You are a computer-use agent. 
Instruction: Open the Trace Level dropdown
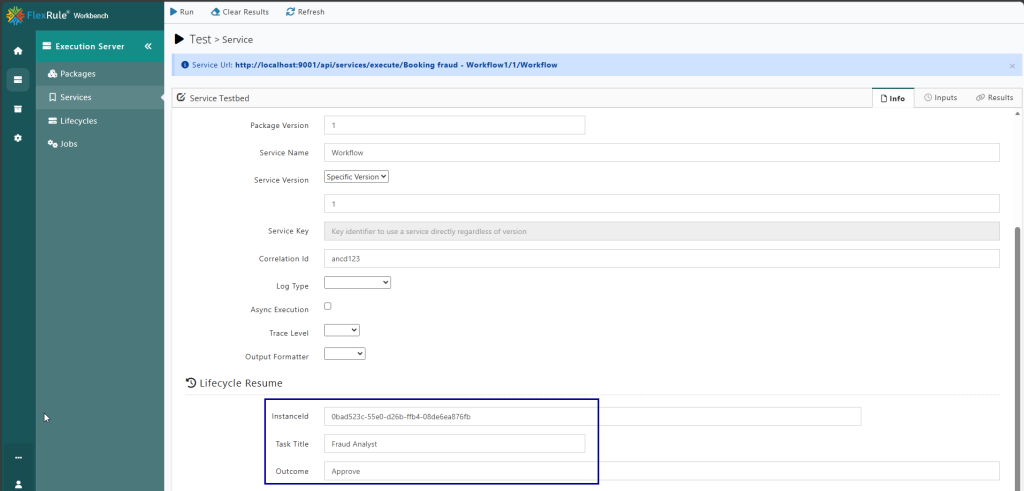[342, 330]
